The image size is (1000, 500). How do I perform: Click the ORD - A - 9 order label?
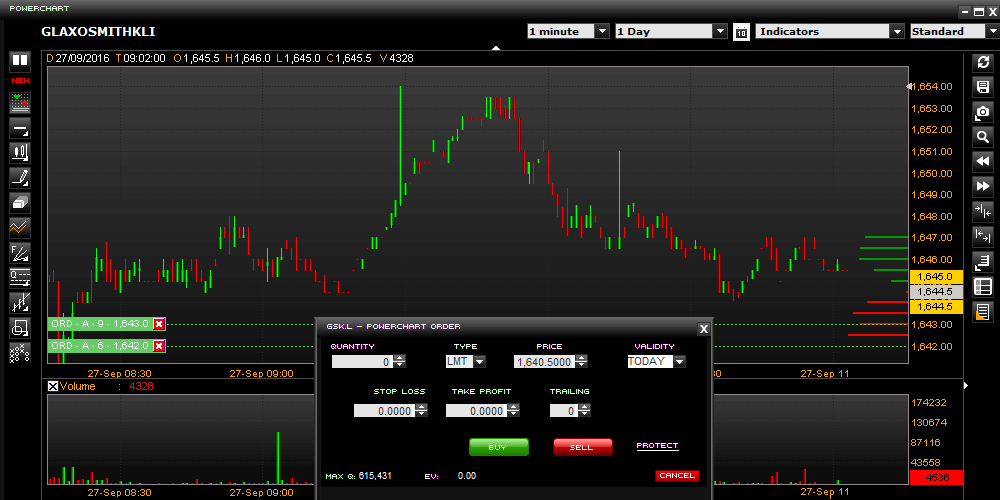pyautogui.click(x=100, y=324)
